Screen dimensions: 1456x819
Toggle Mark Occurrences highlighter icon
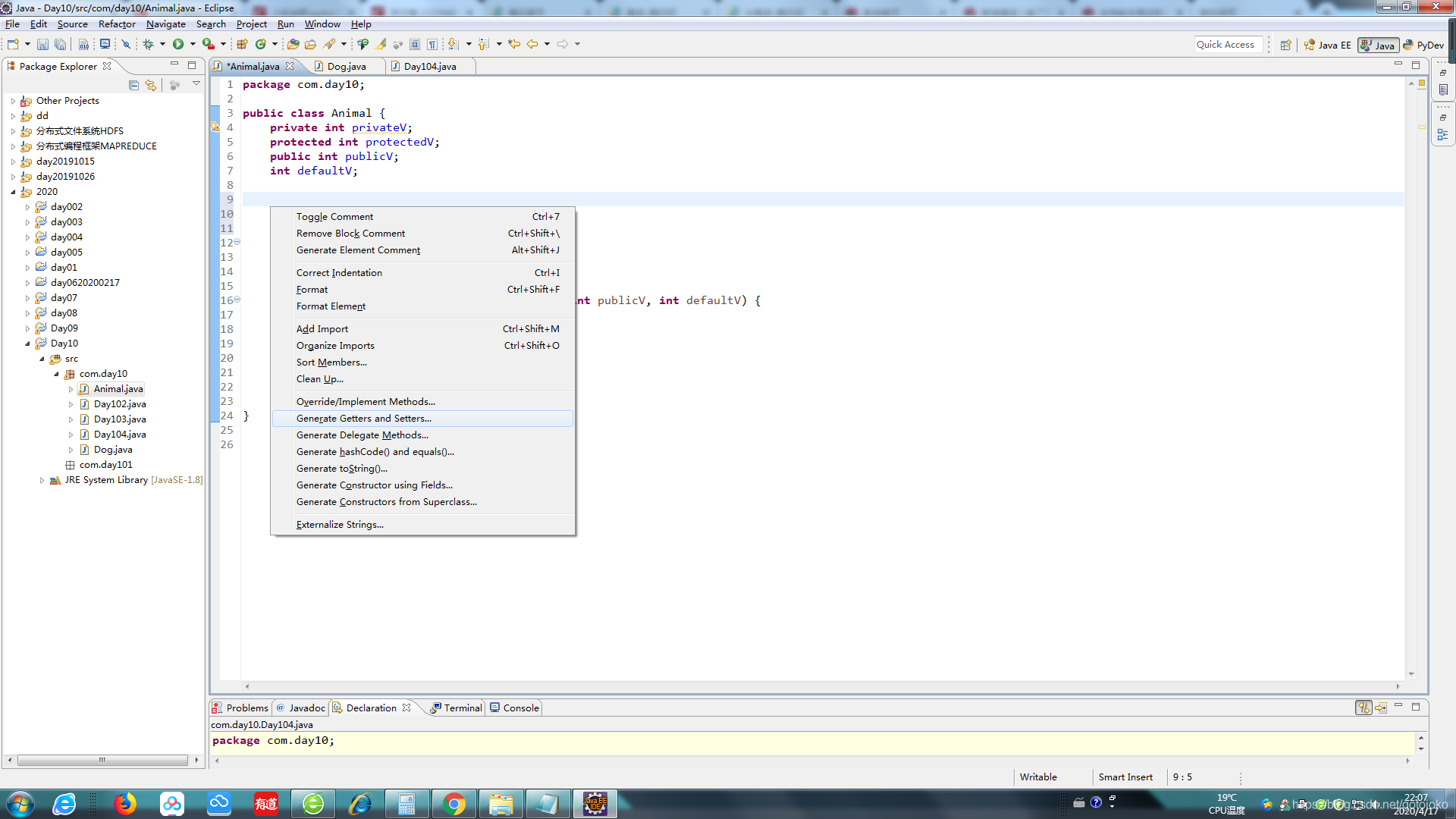point(381,44)
